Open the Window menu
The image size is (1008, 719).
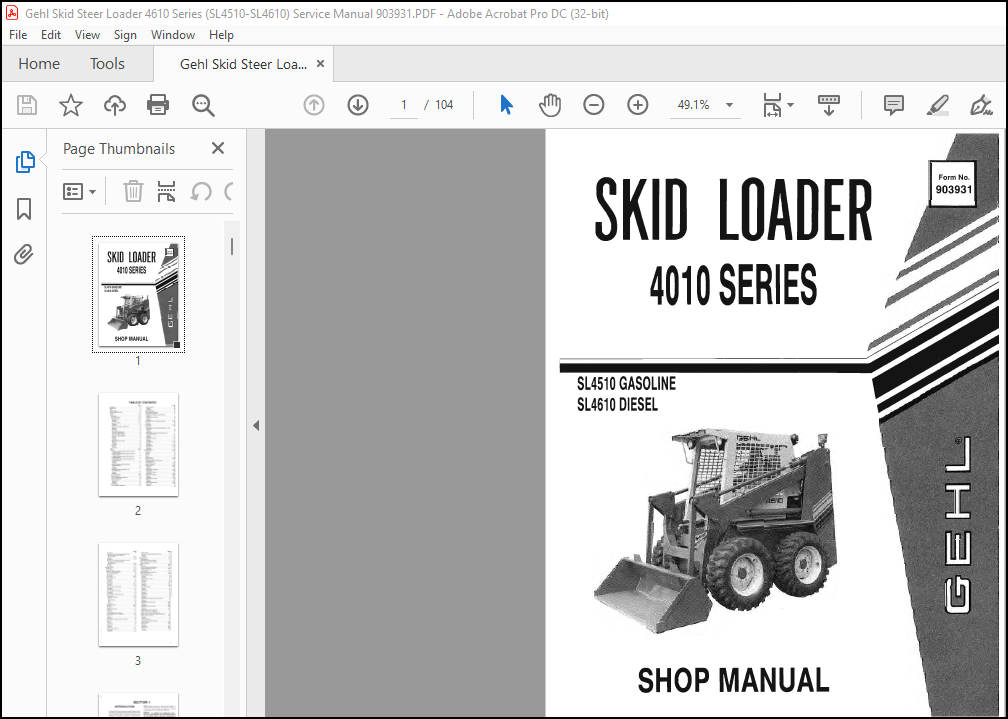click(x=173, y=35)
